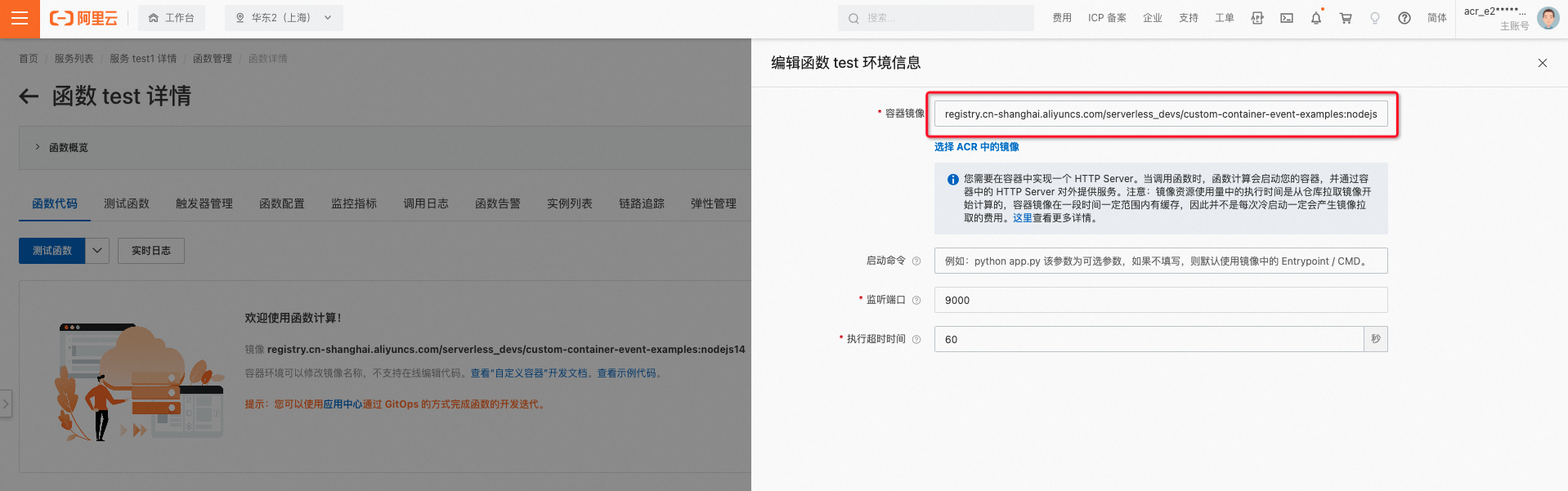Switch language via 简体
This screenshot has height=491, width=1568.
point(1437,18)
